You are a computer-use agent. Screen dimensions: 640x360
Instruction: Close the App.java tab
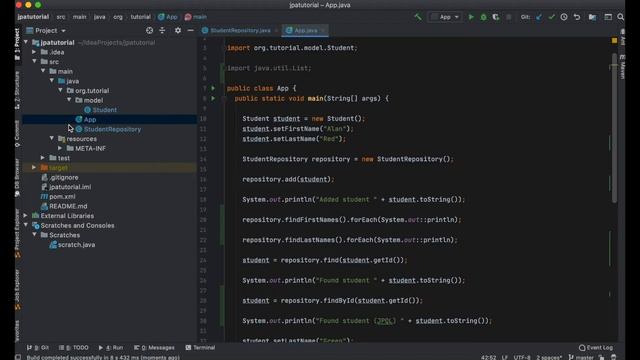323,31
